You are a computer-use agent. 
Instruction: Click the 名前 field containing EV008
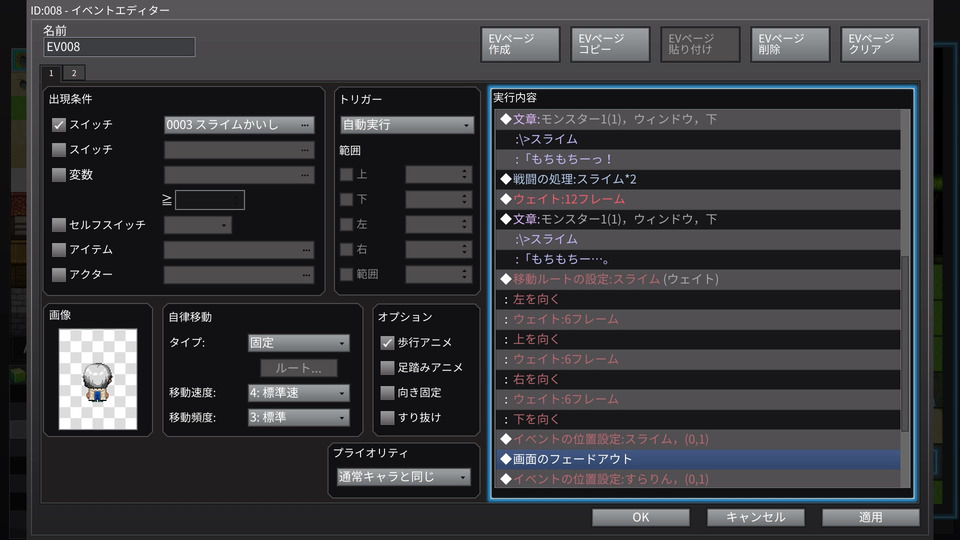(119, 47)
